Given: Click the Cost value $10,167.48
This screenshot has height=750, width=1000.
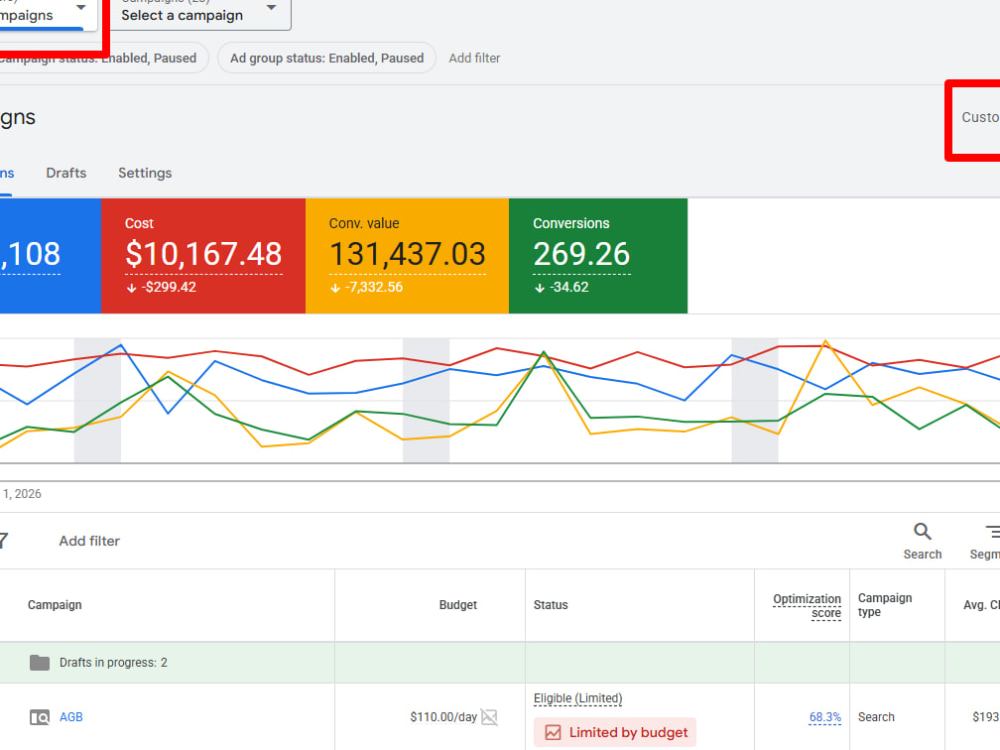Looking at the screenshot, I should [x=203, y=254].
